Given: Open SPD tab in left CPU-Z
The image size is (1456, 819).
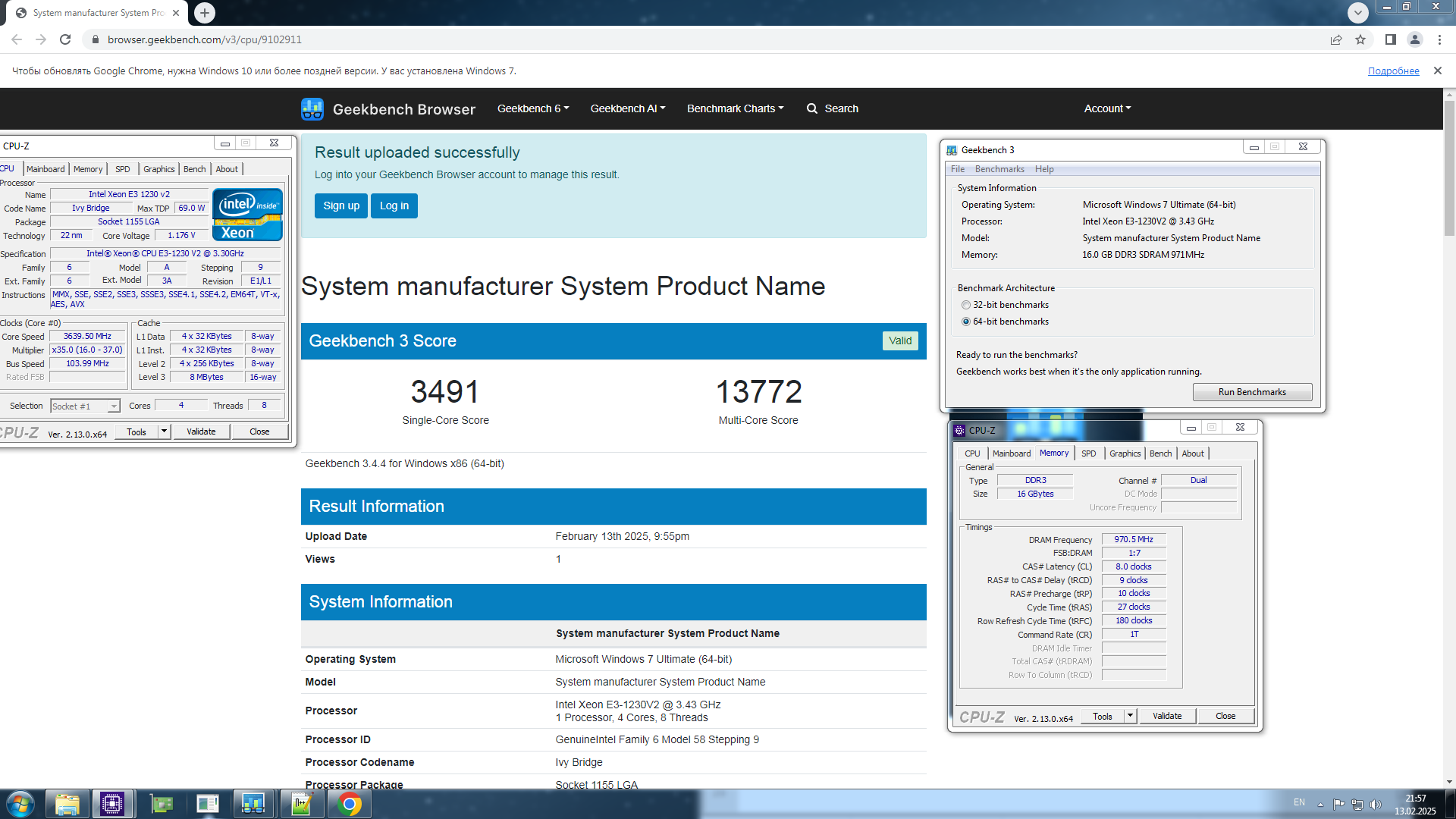Looking at the screenshot, I should 123,169.
